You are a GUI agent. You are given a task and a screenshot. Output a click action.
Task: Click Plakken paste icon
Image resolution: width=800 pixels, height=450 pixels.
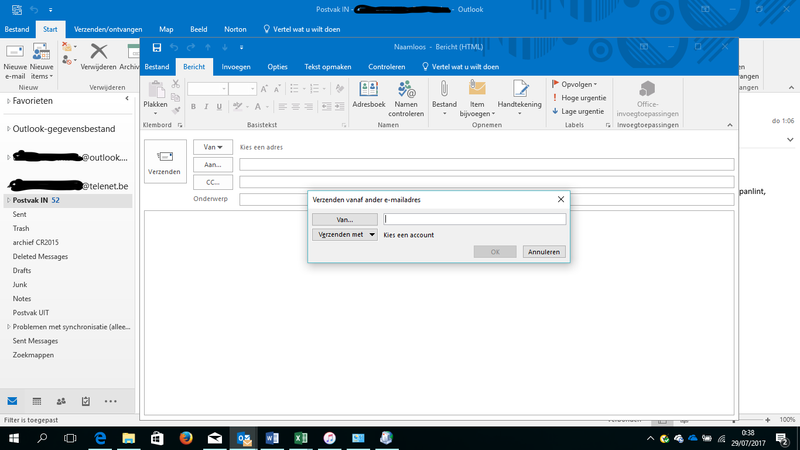pos(155,90)
